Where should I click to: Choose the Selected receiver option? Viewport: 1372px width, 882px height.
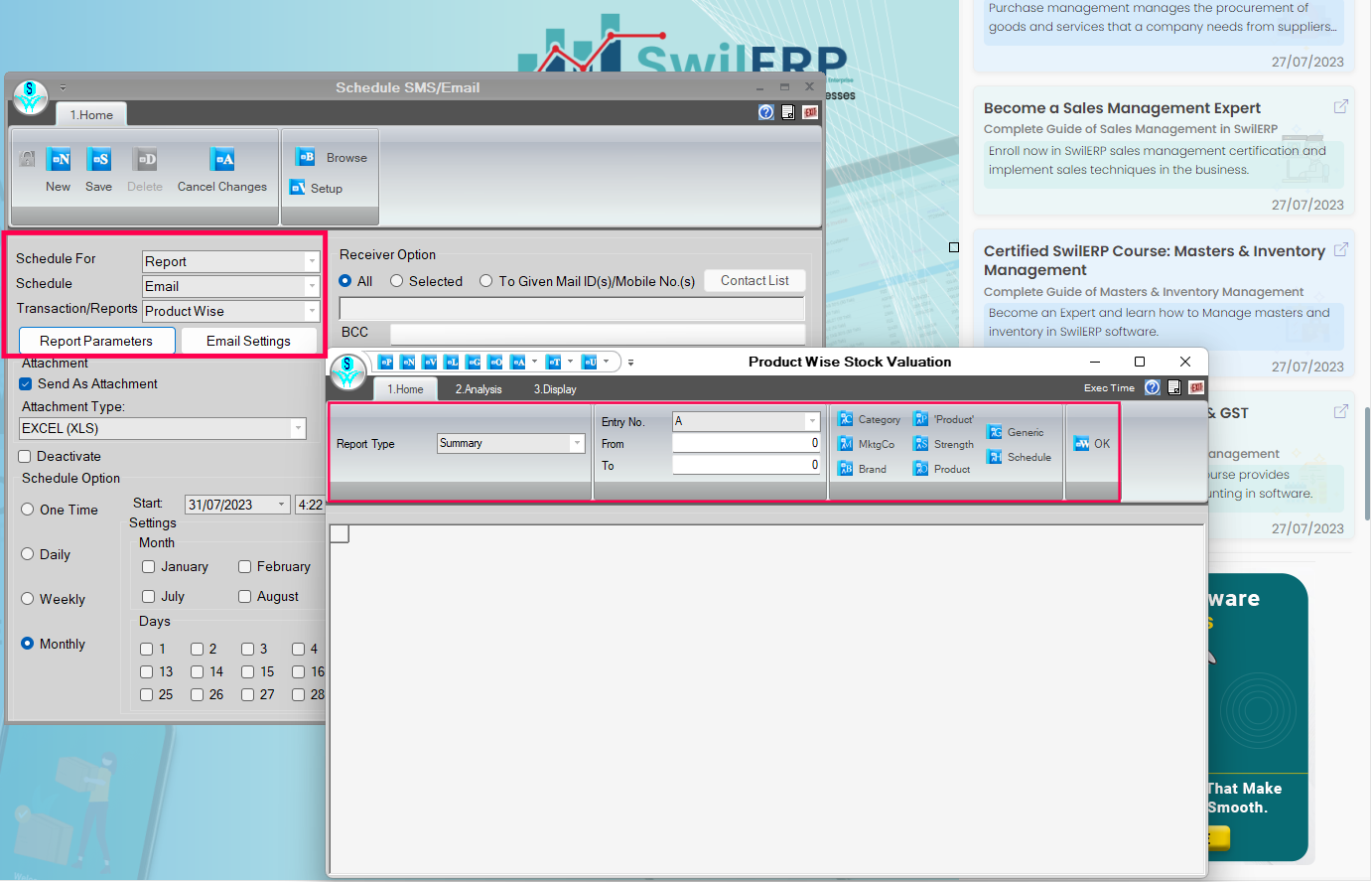point(397,281)
